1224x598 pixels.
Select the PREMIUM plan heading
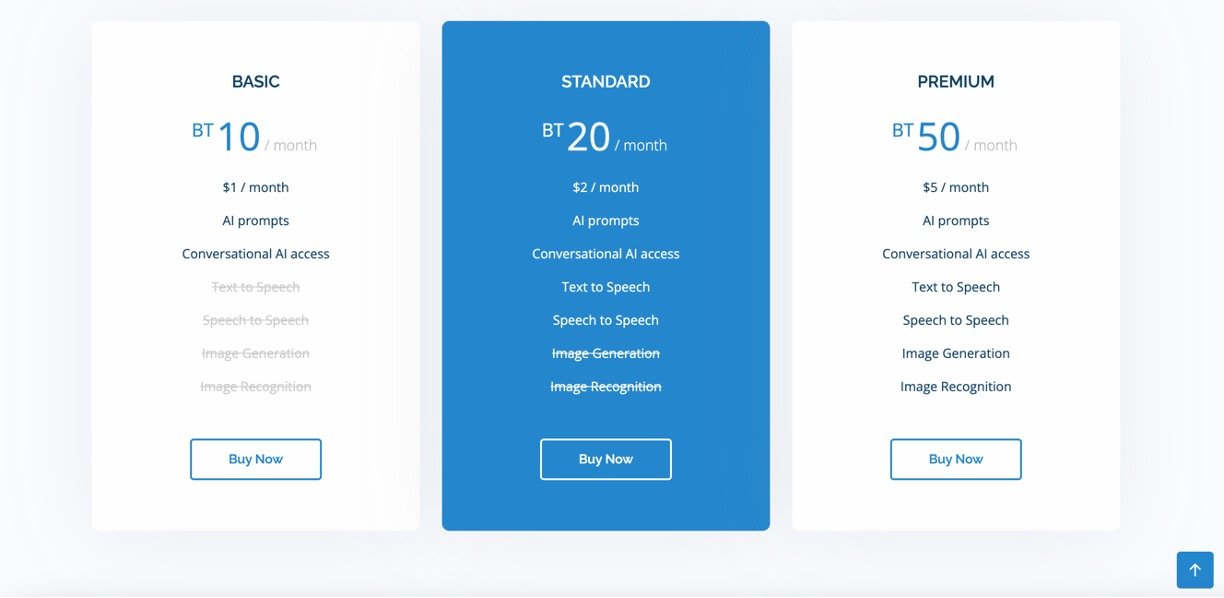[956, 82]
